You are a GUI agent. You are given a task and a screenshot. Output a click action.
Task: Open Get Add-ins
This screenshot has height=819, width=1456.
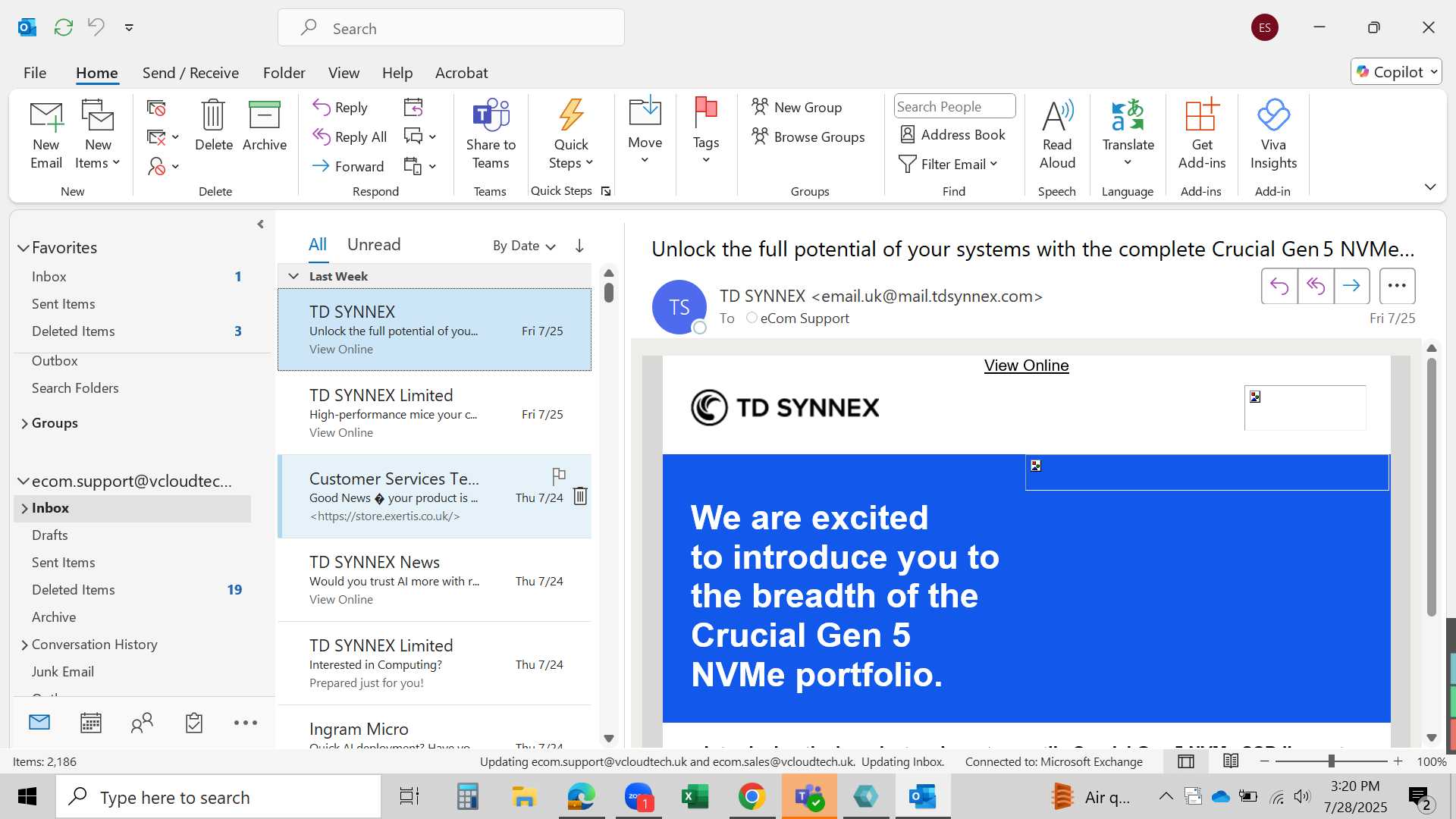(x=1202, y=135)
